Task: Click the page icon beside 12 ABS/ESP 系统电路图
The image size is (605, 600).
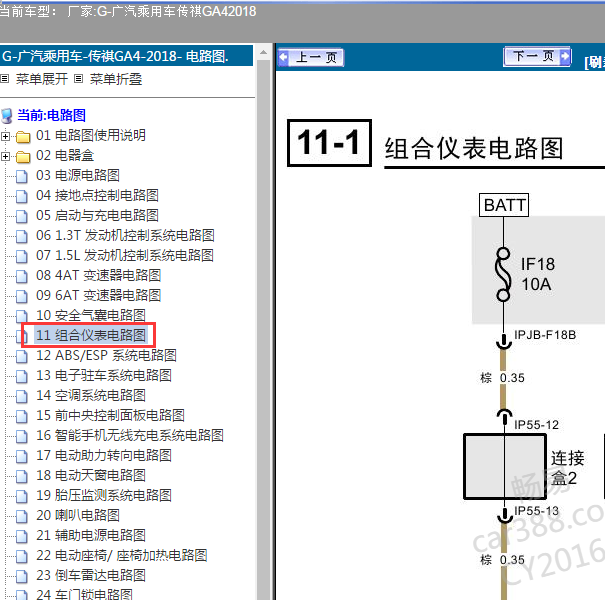Action: point(22,357)
